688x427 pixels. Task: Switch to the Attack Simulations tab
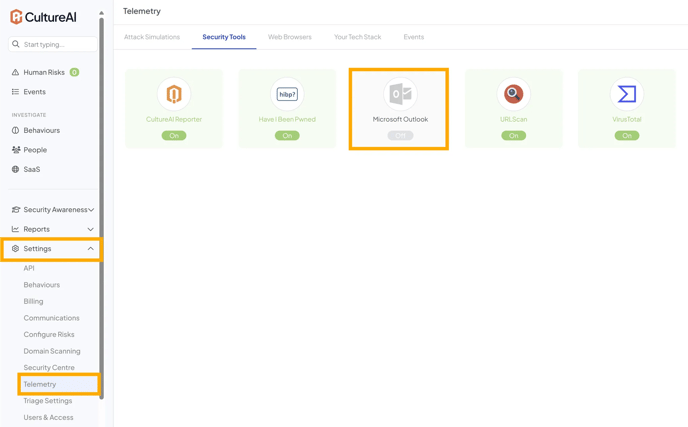152,37
